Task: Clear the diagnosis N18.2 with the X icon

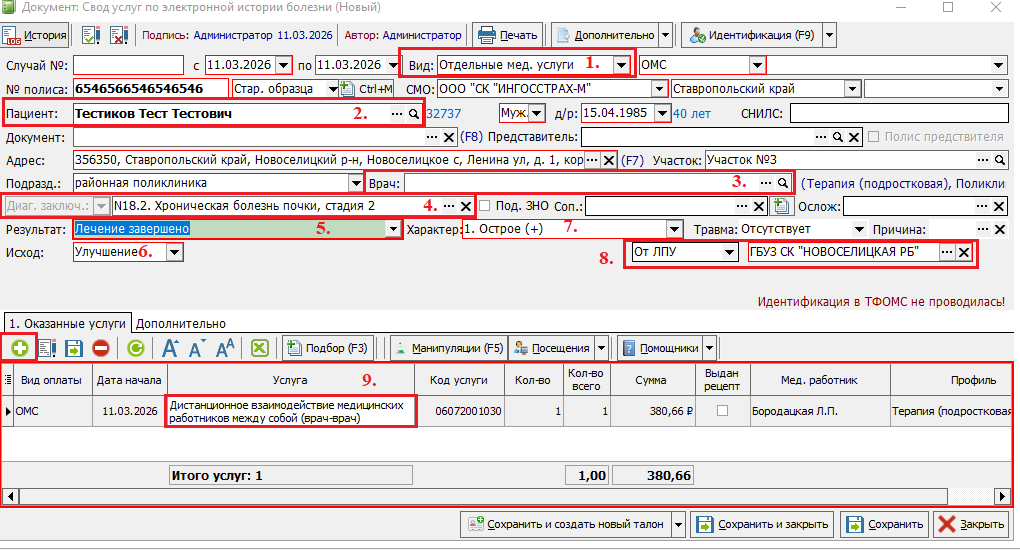Action: [465, 206]
